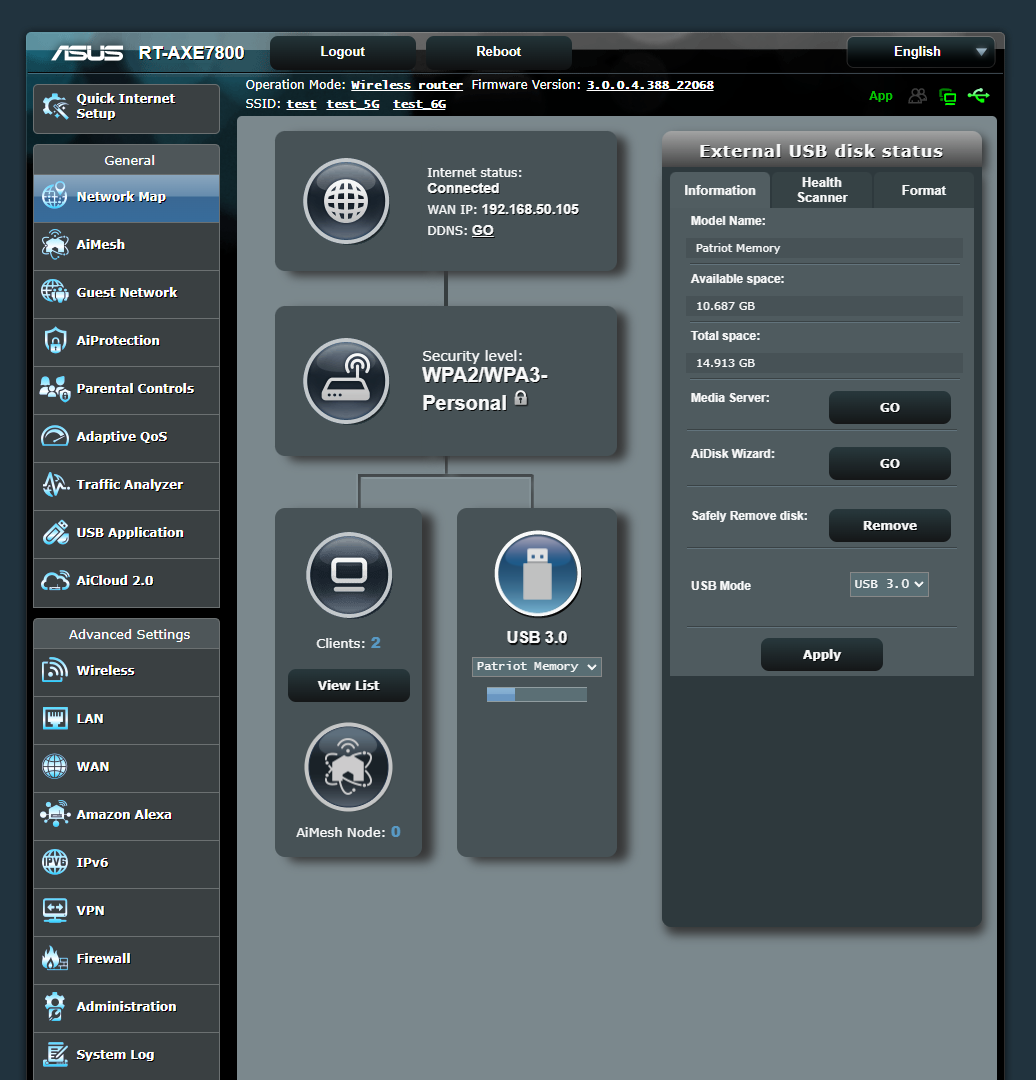The height and width of the screenshot is (1080, 1036).
Task: Click the Firewall flame icon
Action: [55, 958]
